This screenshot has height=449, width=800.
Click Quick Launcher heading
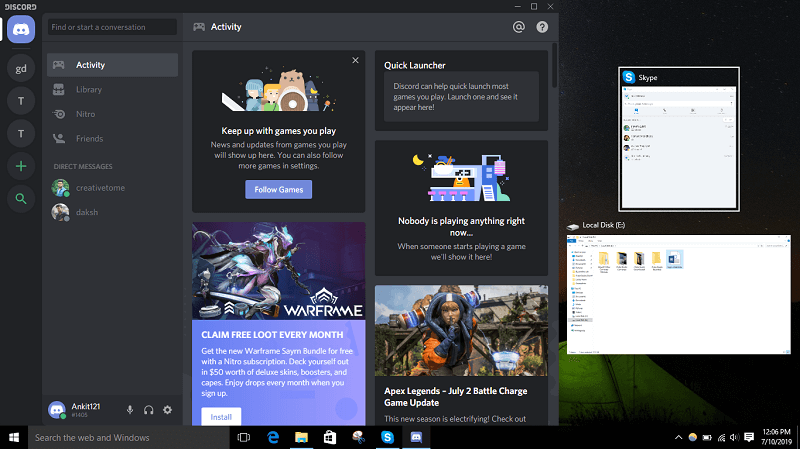[415, 65]
